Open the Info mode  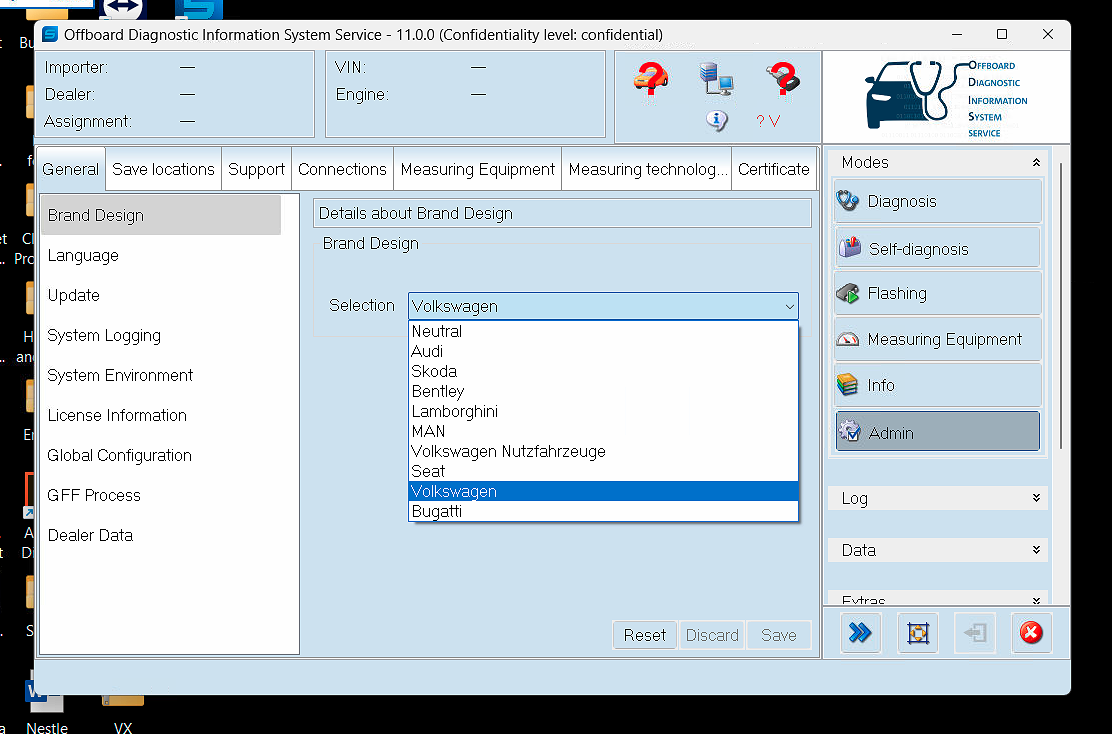tap(936, 385)
